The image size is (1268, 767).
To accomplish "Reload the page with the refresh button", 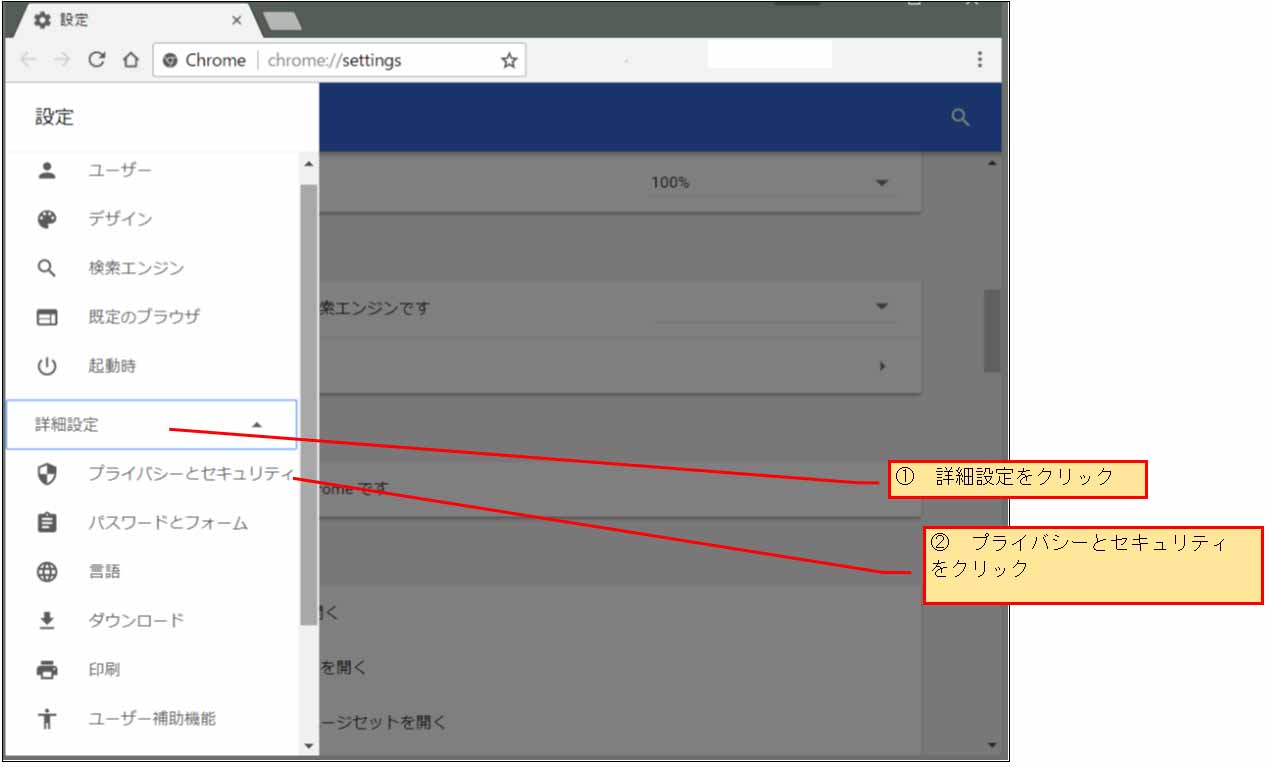I will point(97,60).
